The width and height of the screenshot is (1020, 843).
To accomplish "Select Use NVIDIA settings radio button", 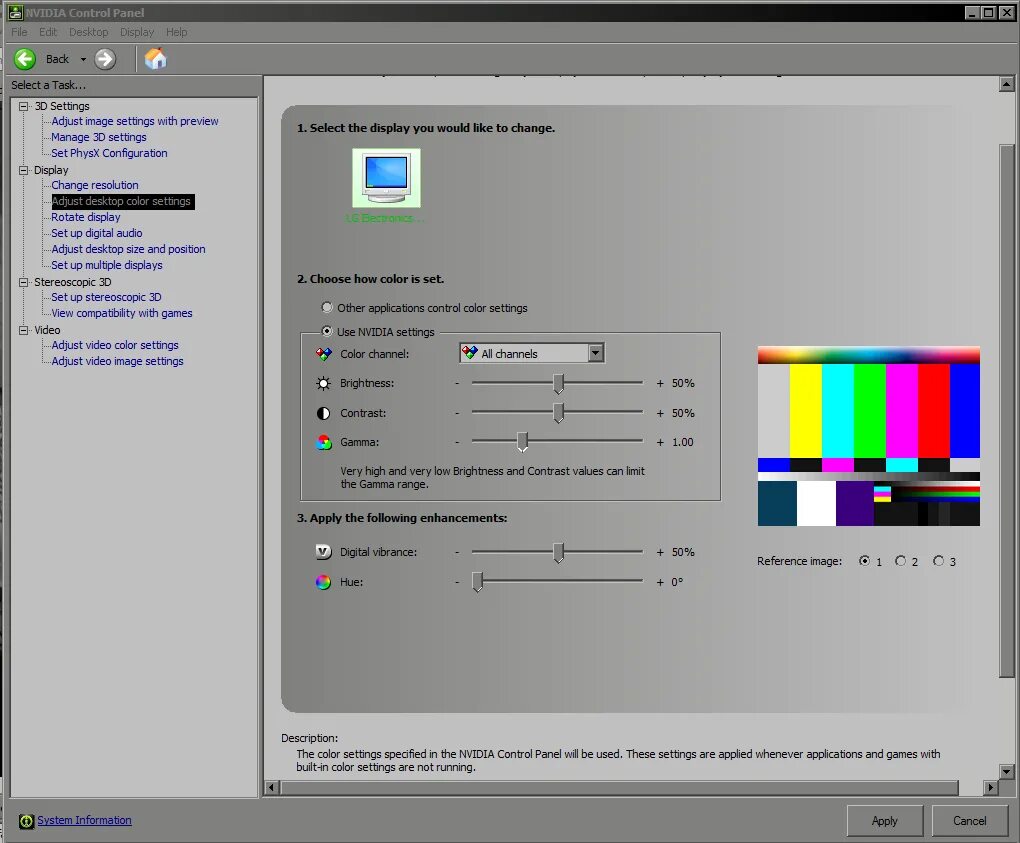I will 327,331.
